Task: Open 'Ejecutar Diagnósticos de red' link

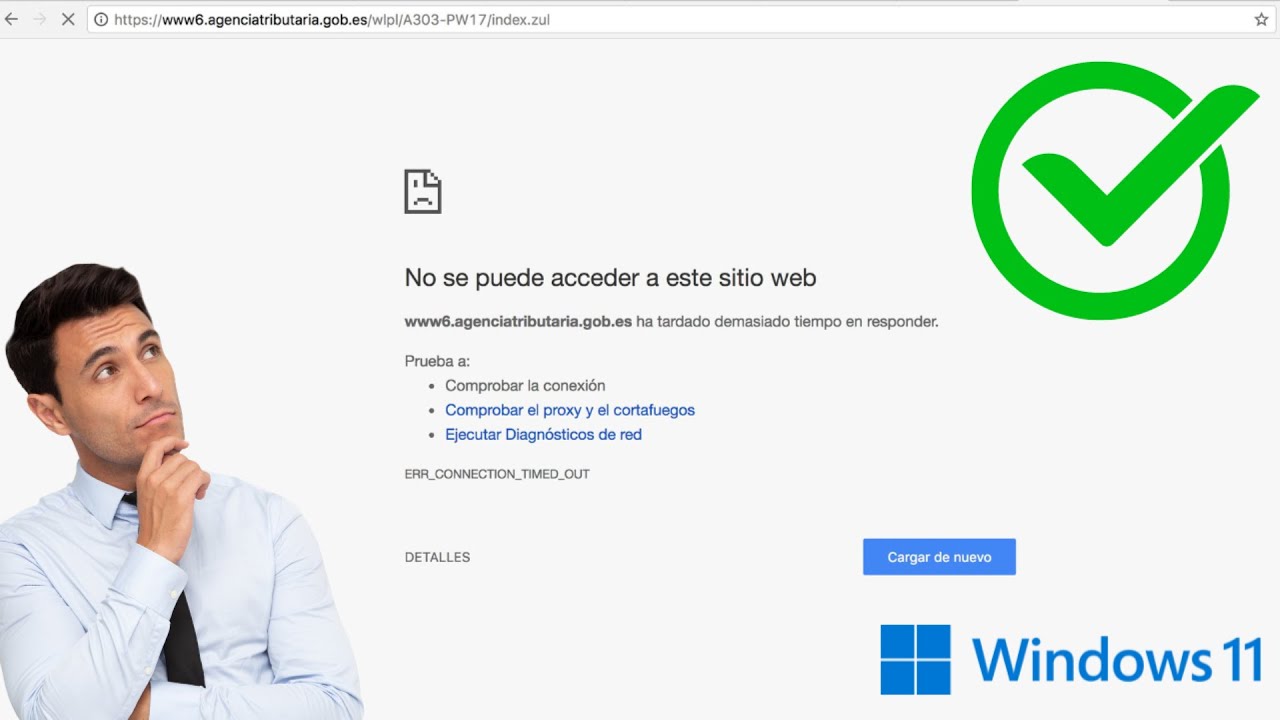Action: click(x=543, y=435)
